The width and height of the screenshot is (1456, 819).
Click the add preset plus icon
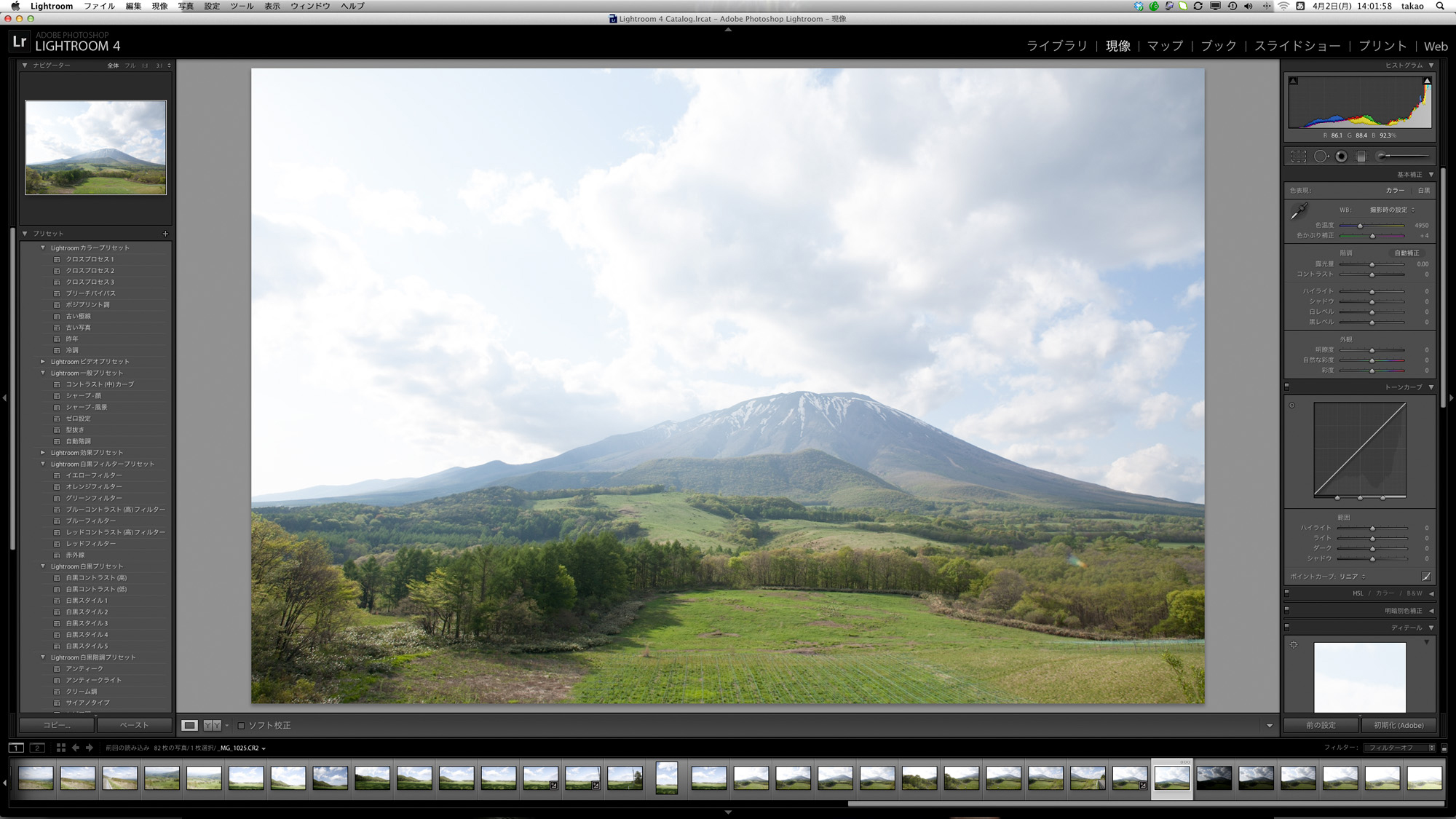click(x=165, y=234)
